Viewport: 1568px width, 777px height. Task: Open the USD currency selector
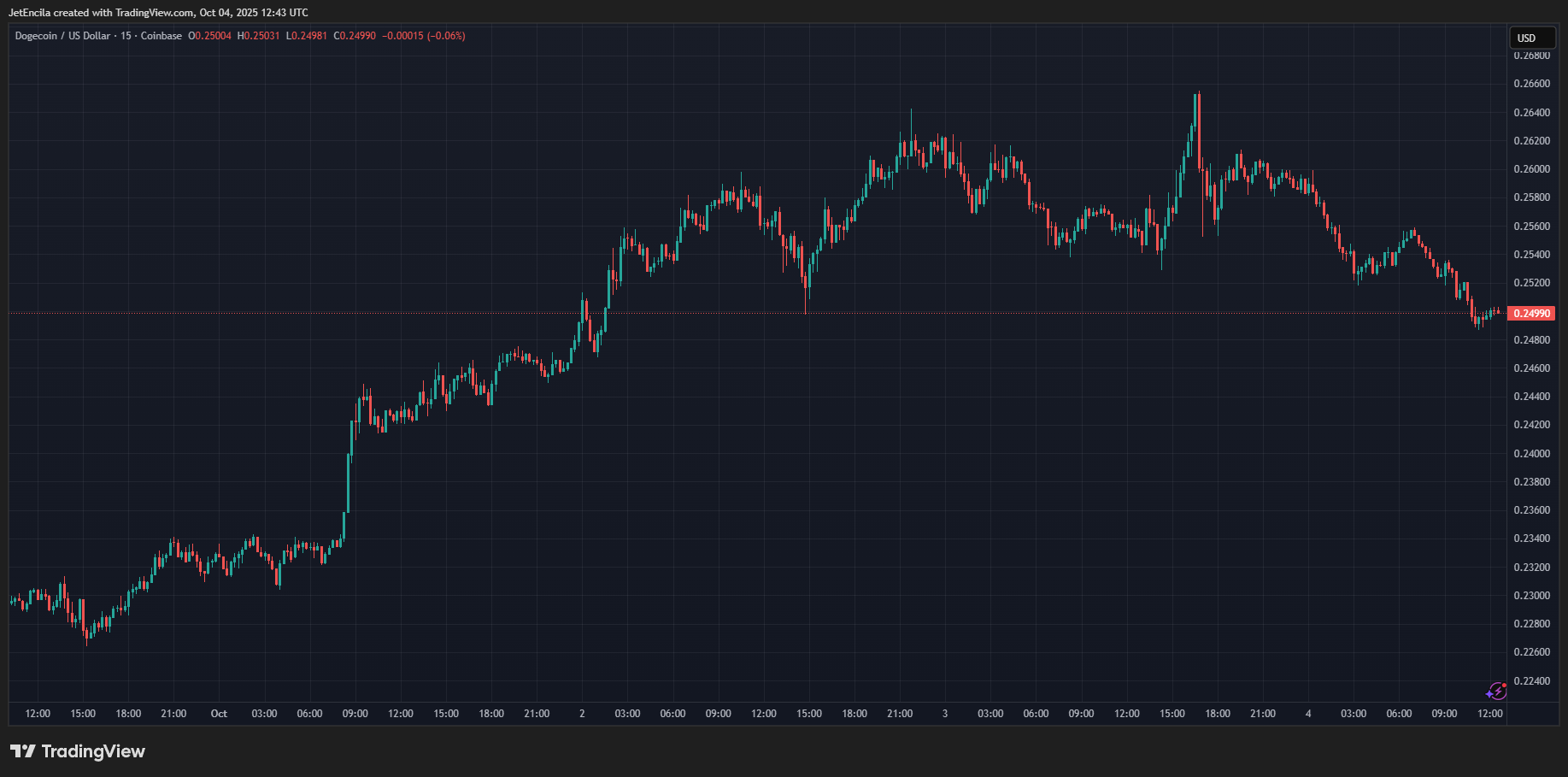pyautogui.click(x=1530, y=38)
